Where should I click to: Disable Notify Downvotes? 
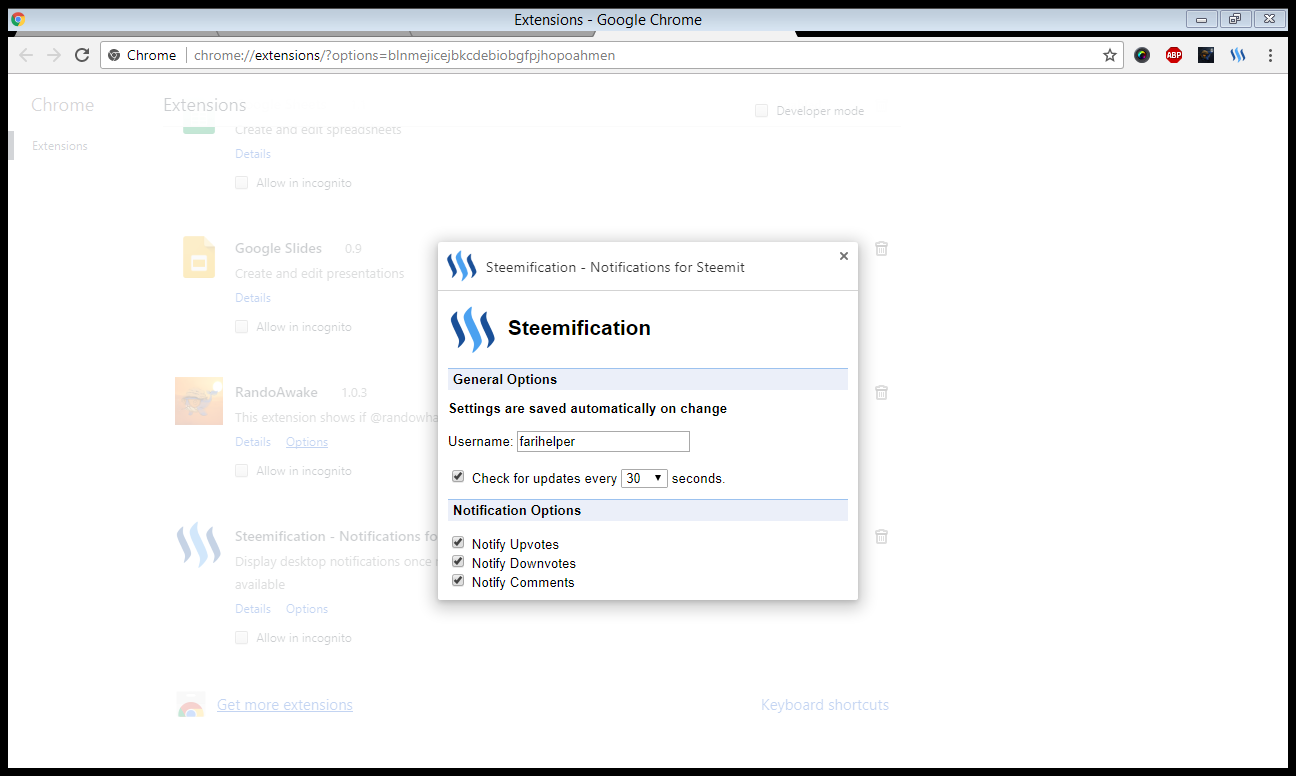458,562
